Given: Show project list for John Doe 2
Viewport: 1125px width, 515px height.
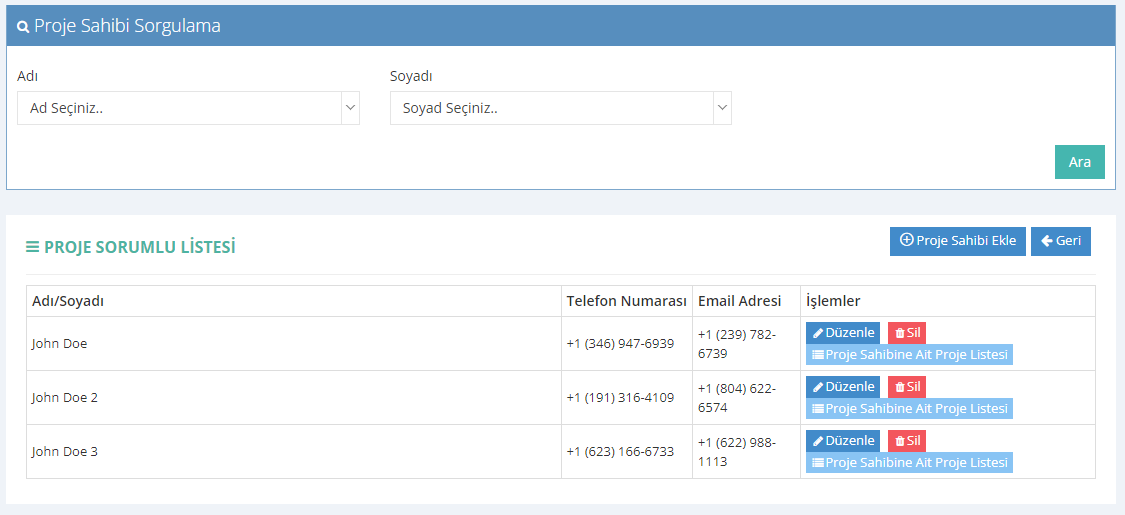Looking at the screenshot, I should tap(909, 409).
